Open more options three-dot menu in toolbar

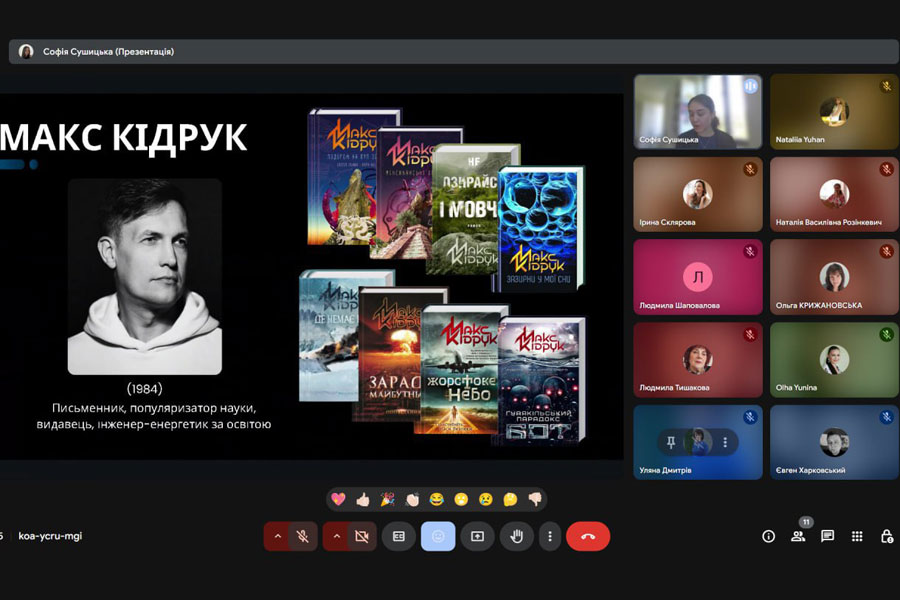pos(549,536)
